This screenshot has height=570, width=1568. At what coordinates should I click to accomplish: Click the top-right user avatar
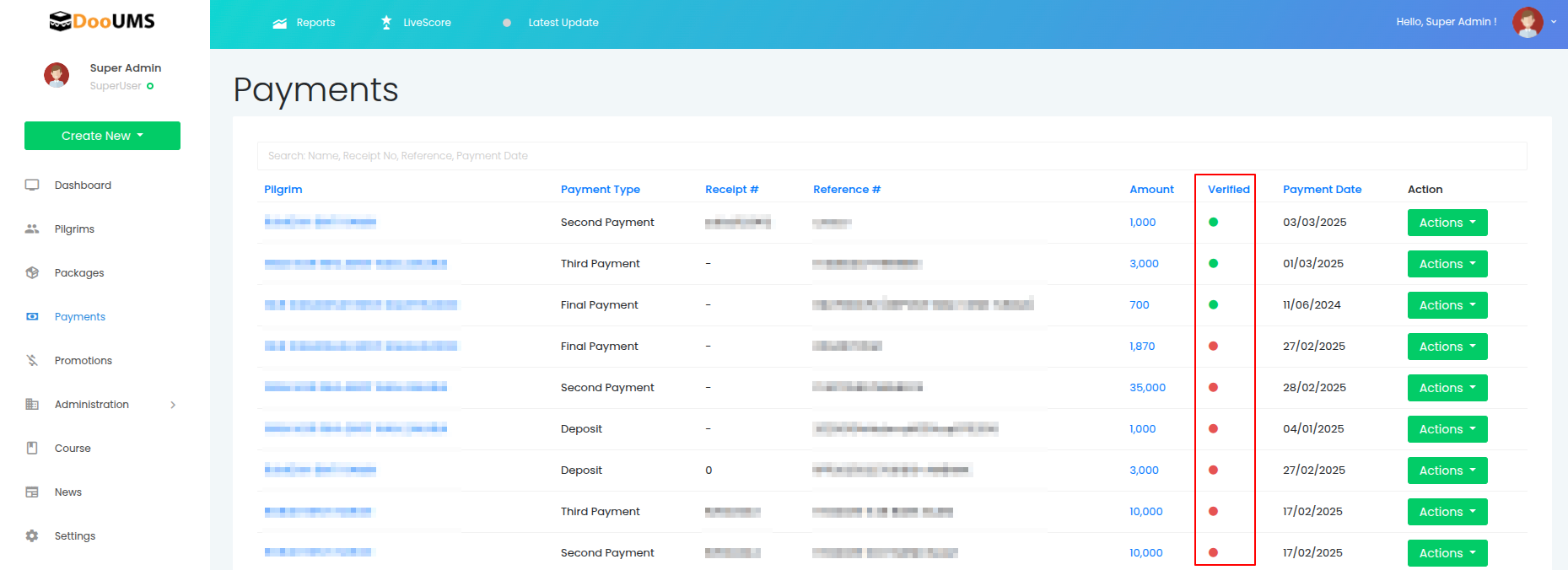coord(1528,22)
